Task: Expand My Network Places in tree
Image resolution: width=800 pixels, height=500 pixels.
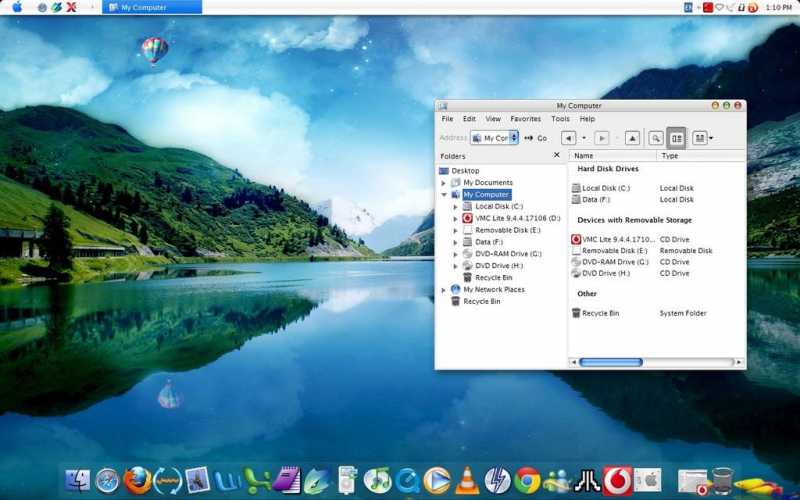Action: pyautogui.click(x=444, y=290)
